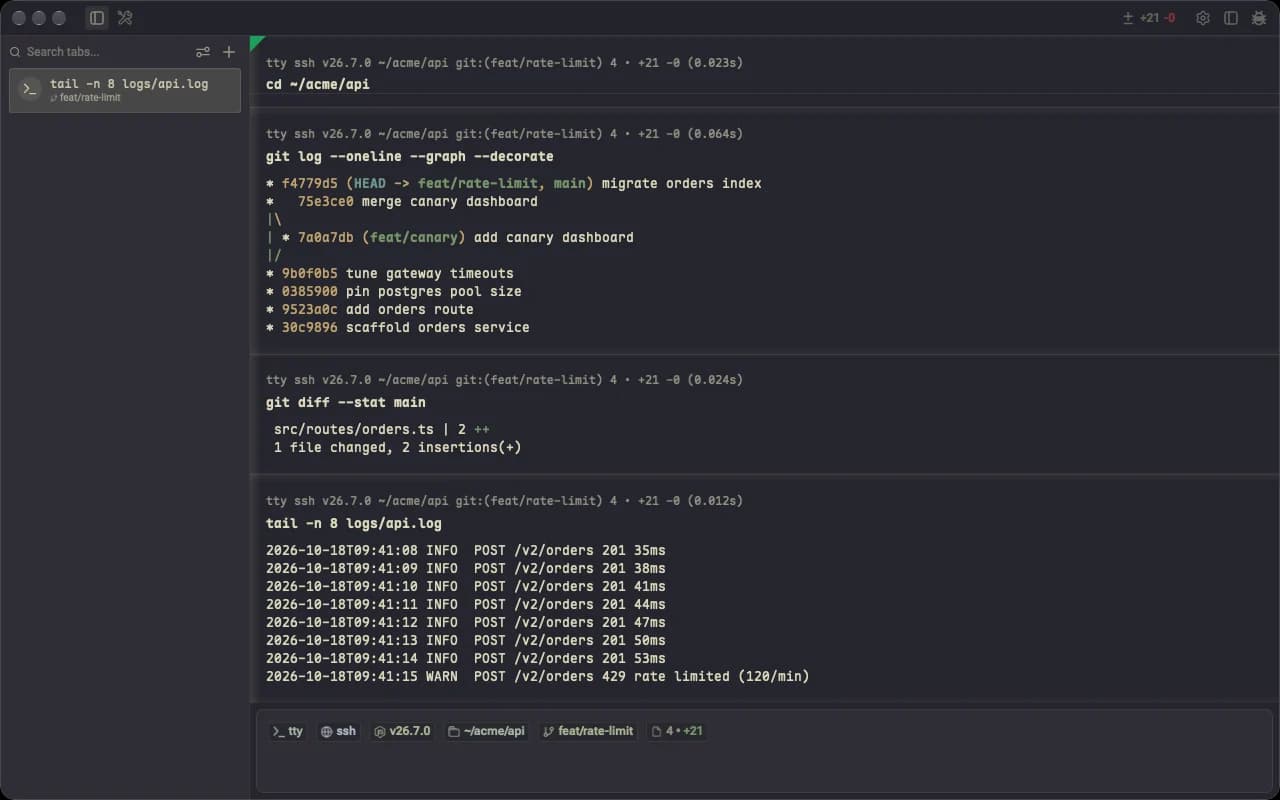Select the 'git diff --stat main' command
Viewport: 1280px width, 800px height.
(x=346, y=402)
